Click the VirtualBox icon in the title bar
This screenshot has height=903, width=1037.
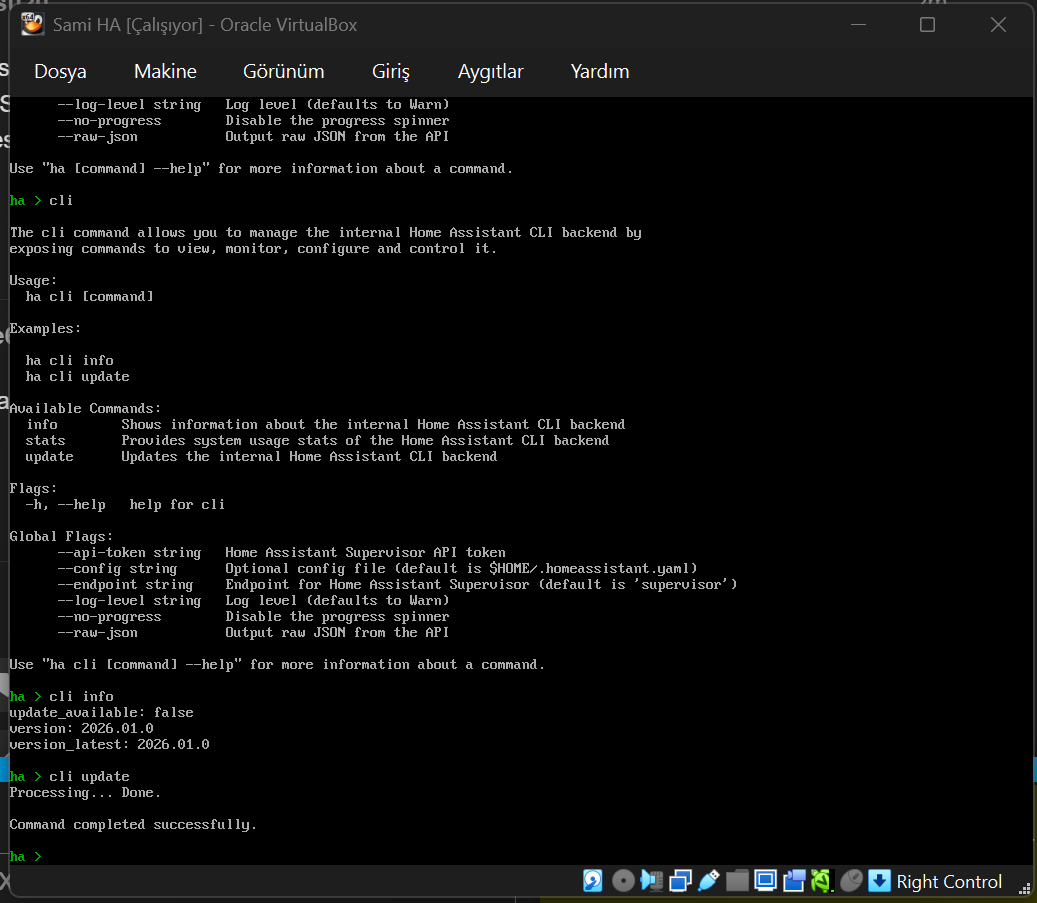point(33,25)
